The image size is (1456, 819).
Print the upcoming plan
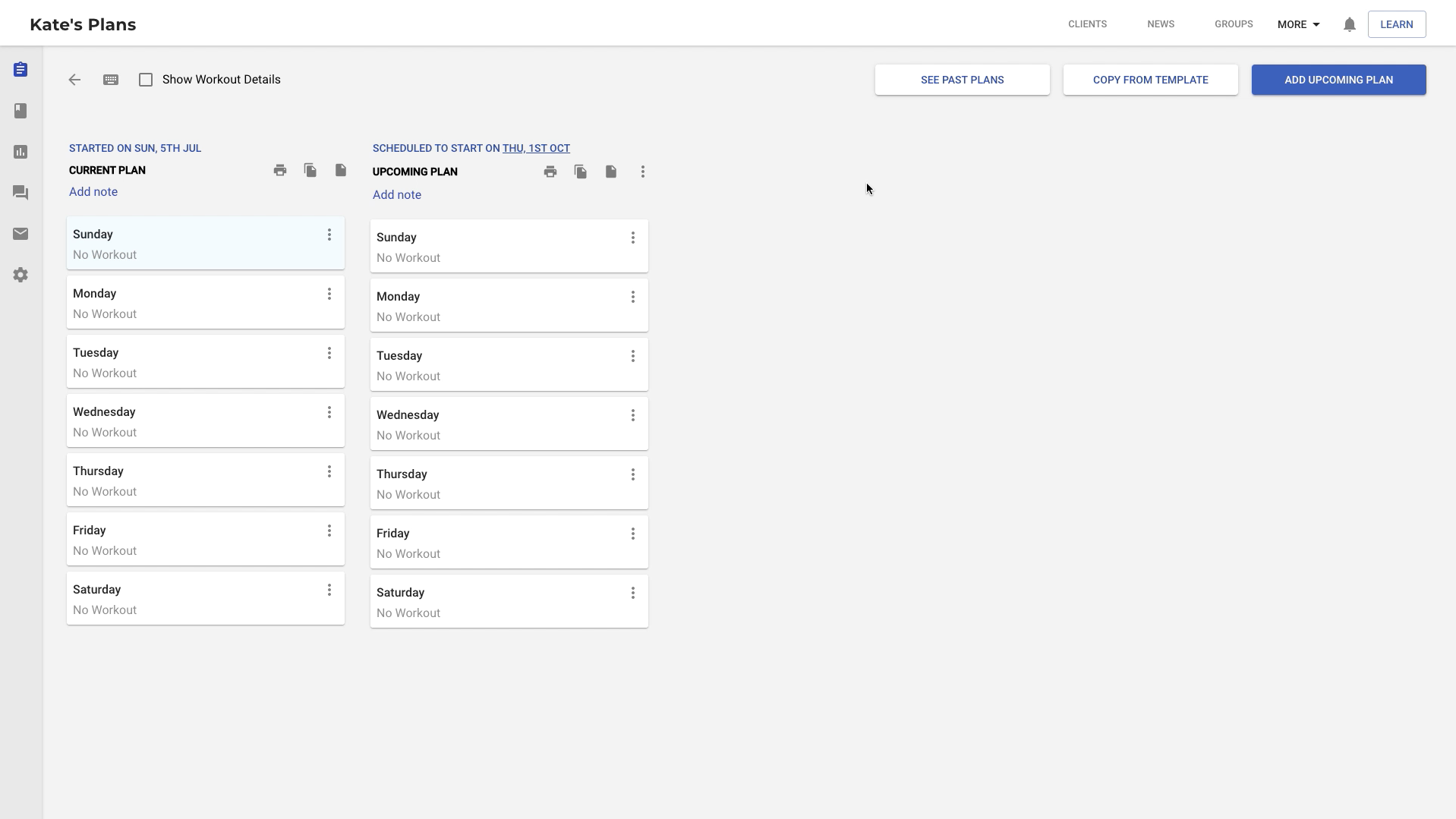click(x=550, y=172)
